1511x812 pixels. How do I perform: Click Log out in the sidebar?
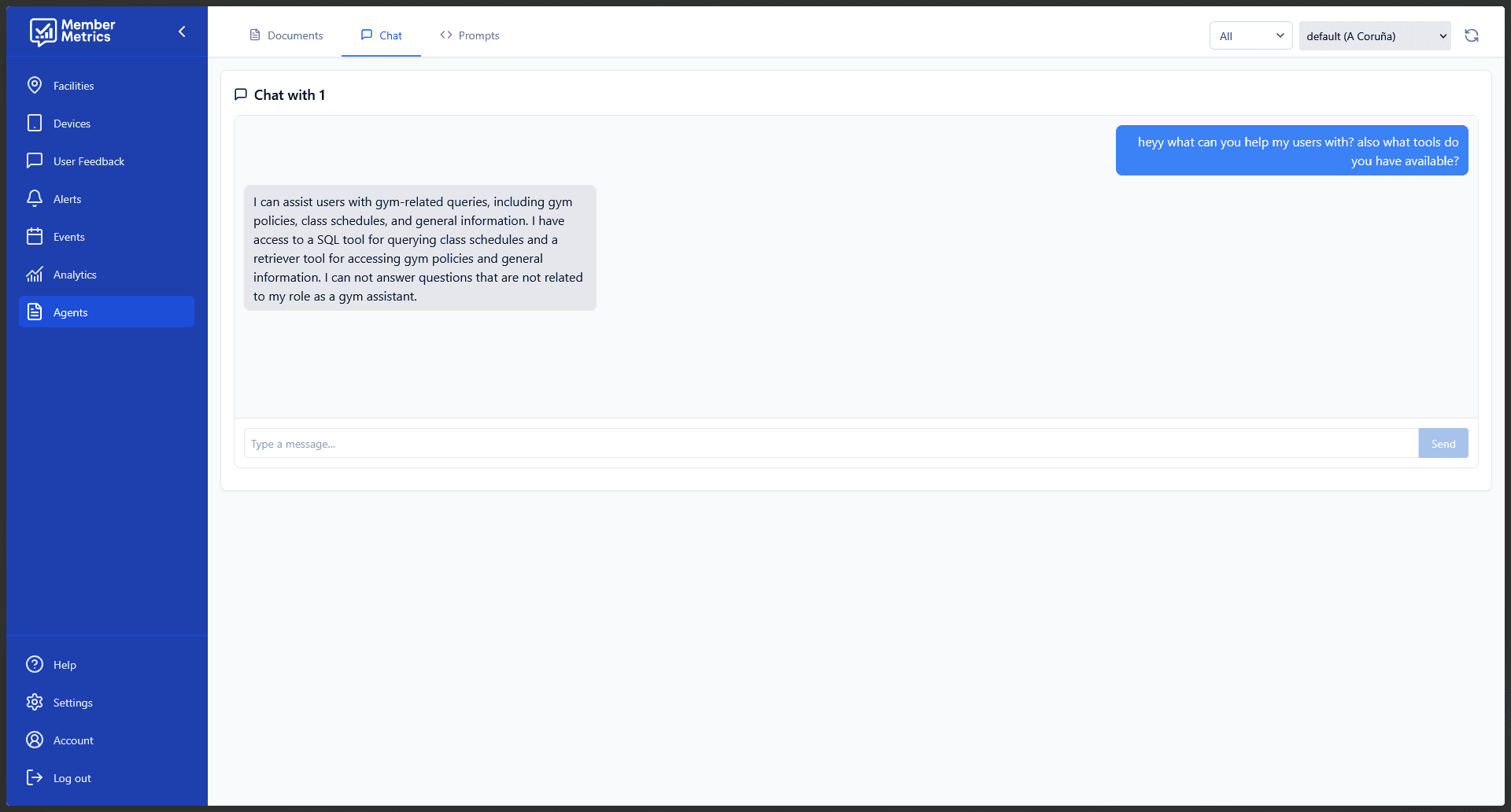coord(72,778)
